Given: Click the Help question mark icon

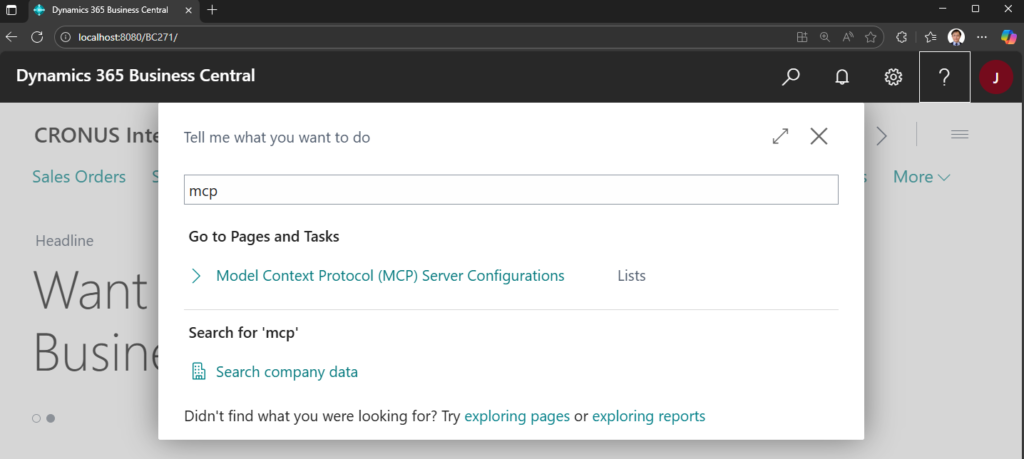Looking at the screenshot, I should [944, 77].
